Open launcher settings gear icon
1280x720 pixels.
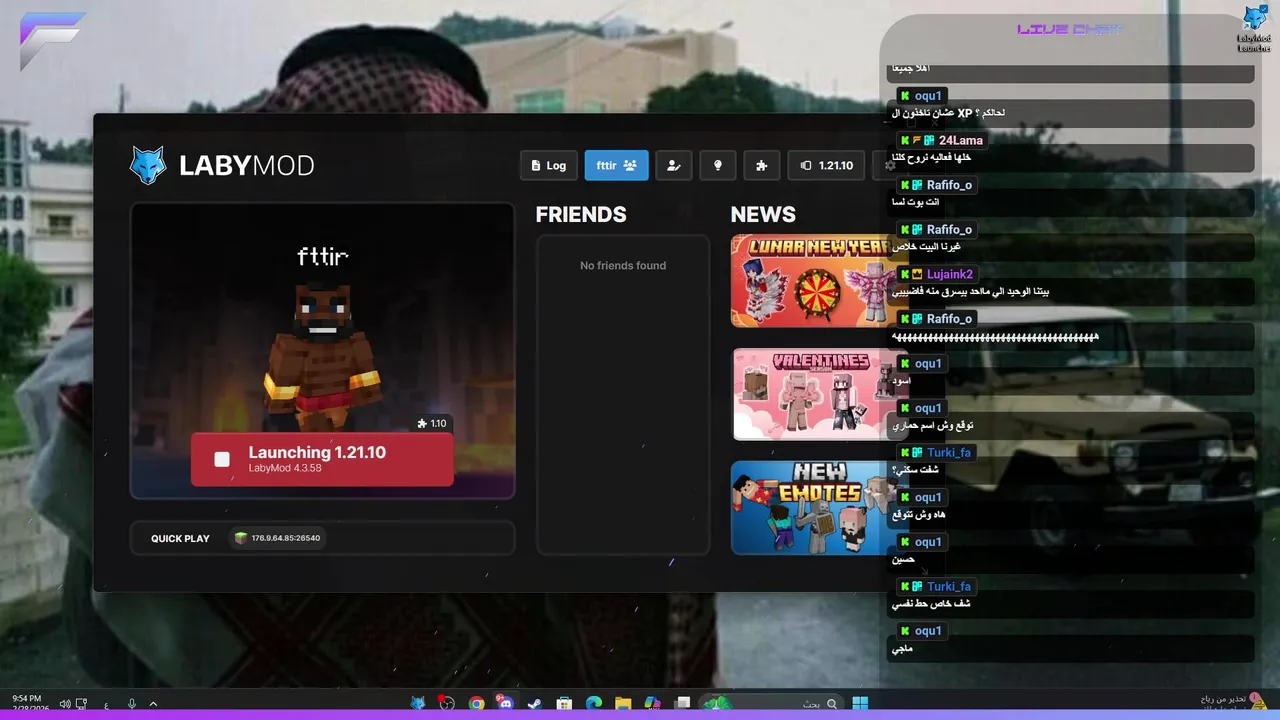click(889, 165)
